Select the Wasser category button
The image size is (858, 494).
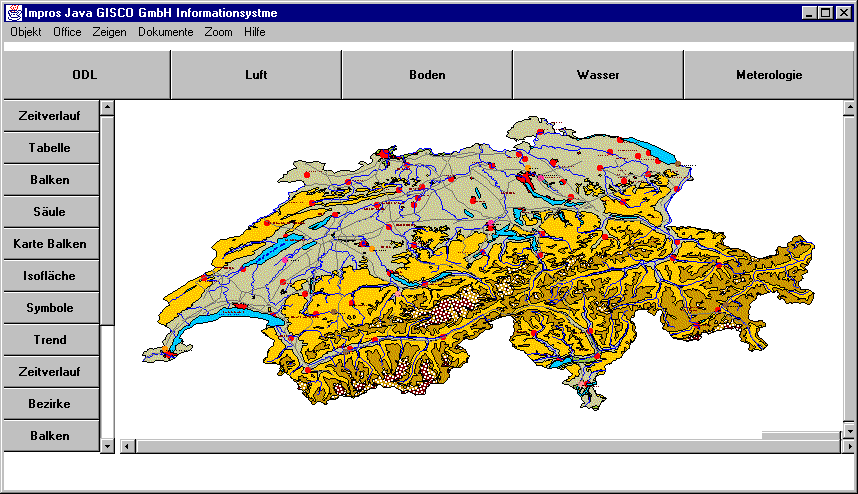pos(598,75)
